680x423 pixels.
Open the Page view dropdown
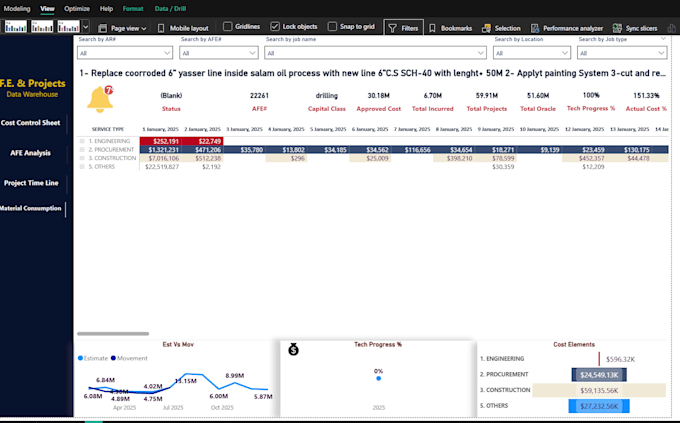pos(122,28)
